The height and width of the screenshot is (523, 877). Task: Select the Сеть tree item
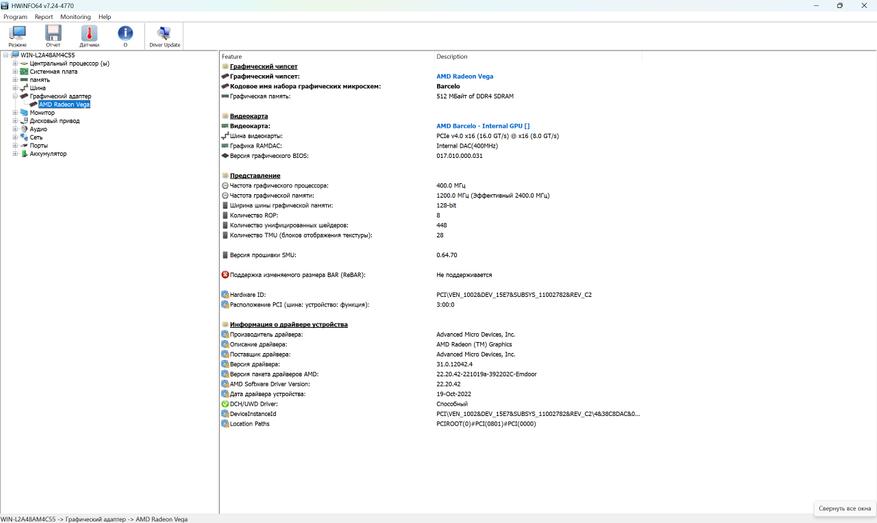click(x=36, y=137)
